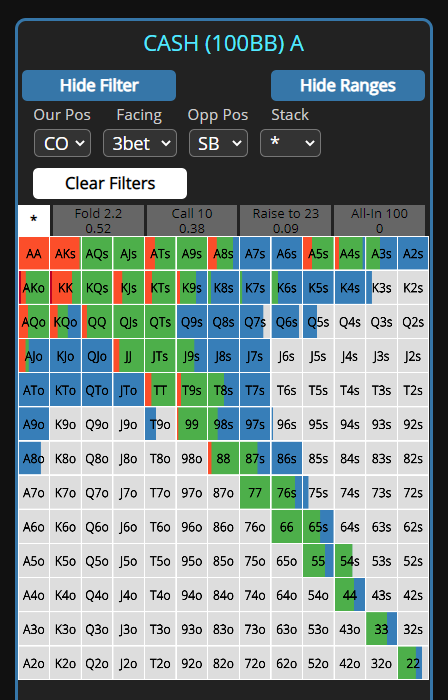Select the AA hand cell
Viewport: 448px width, 700px height.
pos(34,254)
